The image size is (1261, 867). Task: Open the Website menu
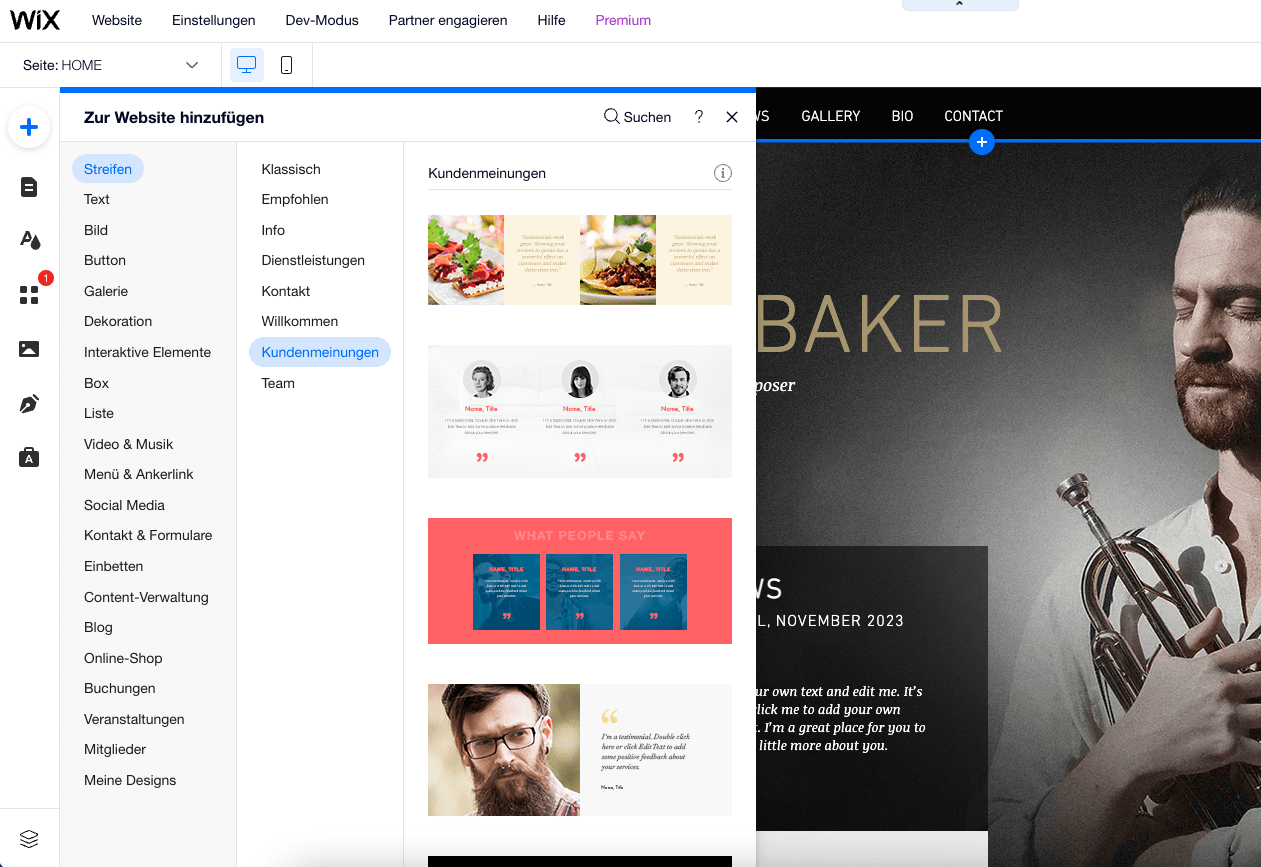(x=117, y=20)
